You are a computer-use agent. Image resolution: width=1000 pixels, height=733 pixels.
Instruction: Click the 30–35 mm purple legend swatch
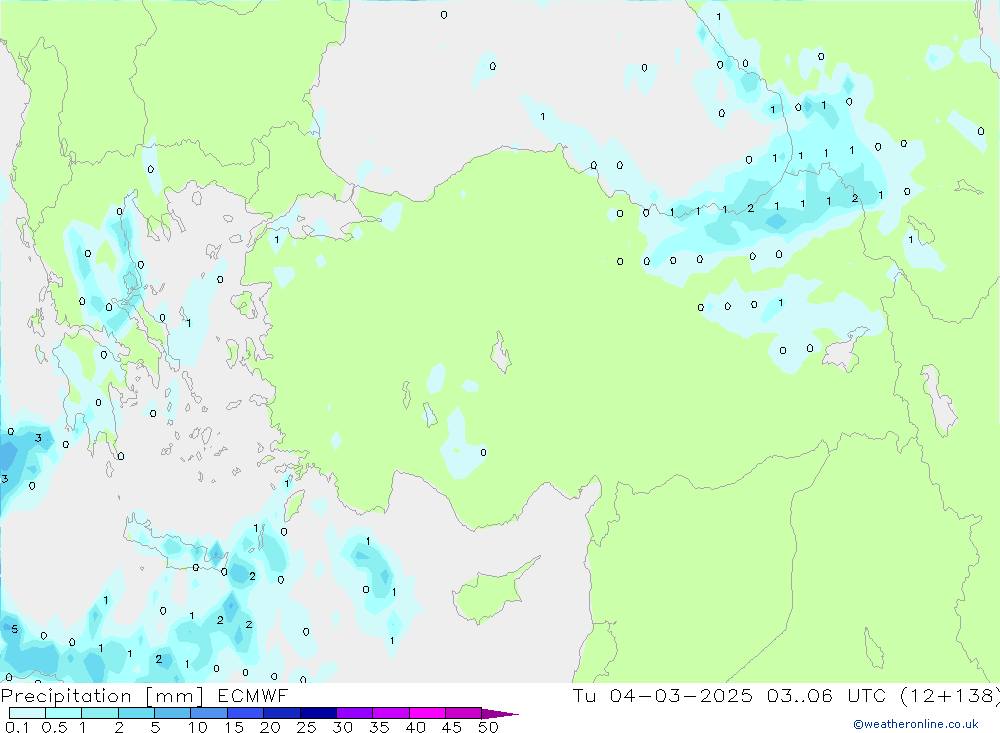(x=355, y=713)
